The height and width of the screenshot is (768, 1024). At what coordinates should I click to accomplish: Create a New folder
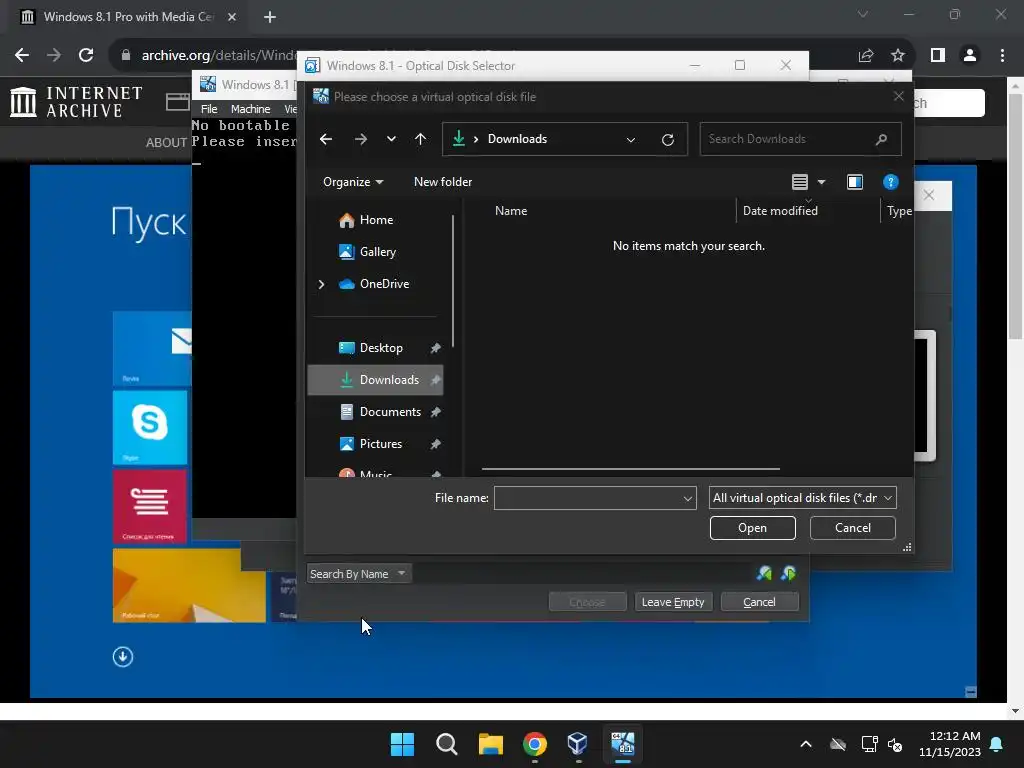click(x=443, y=182)
